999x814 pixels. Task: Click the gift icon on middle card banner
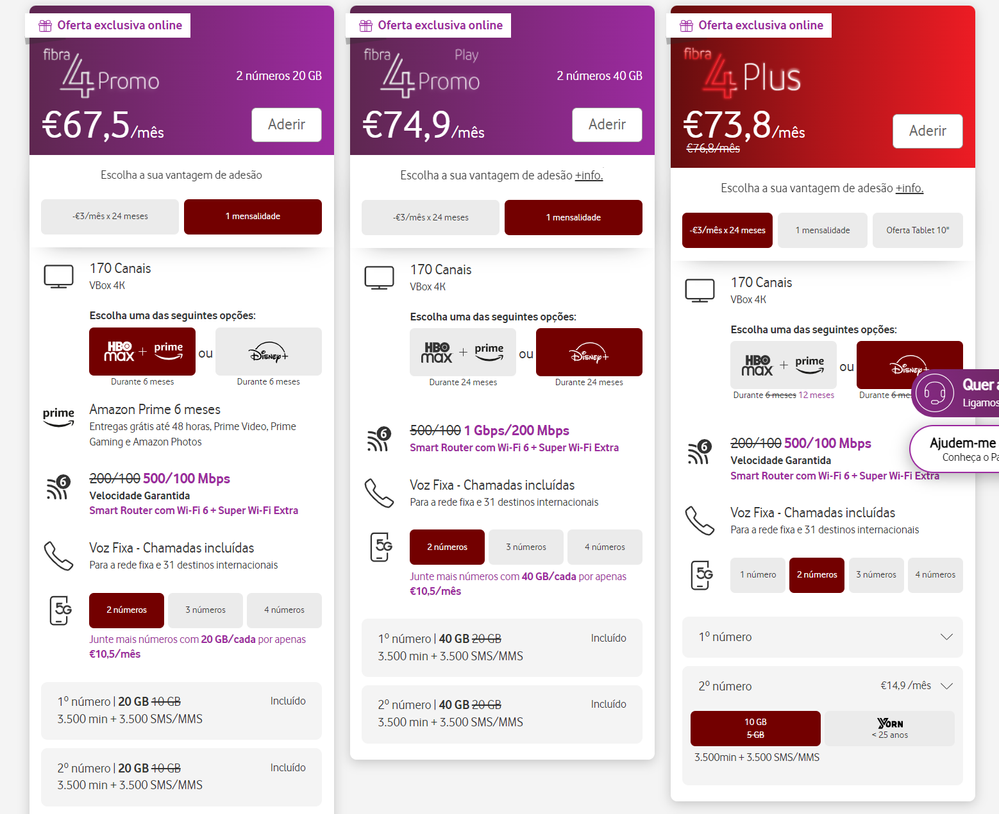(x=366, y=25)
